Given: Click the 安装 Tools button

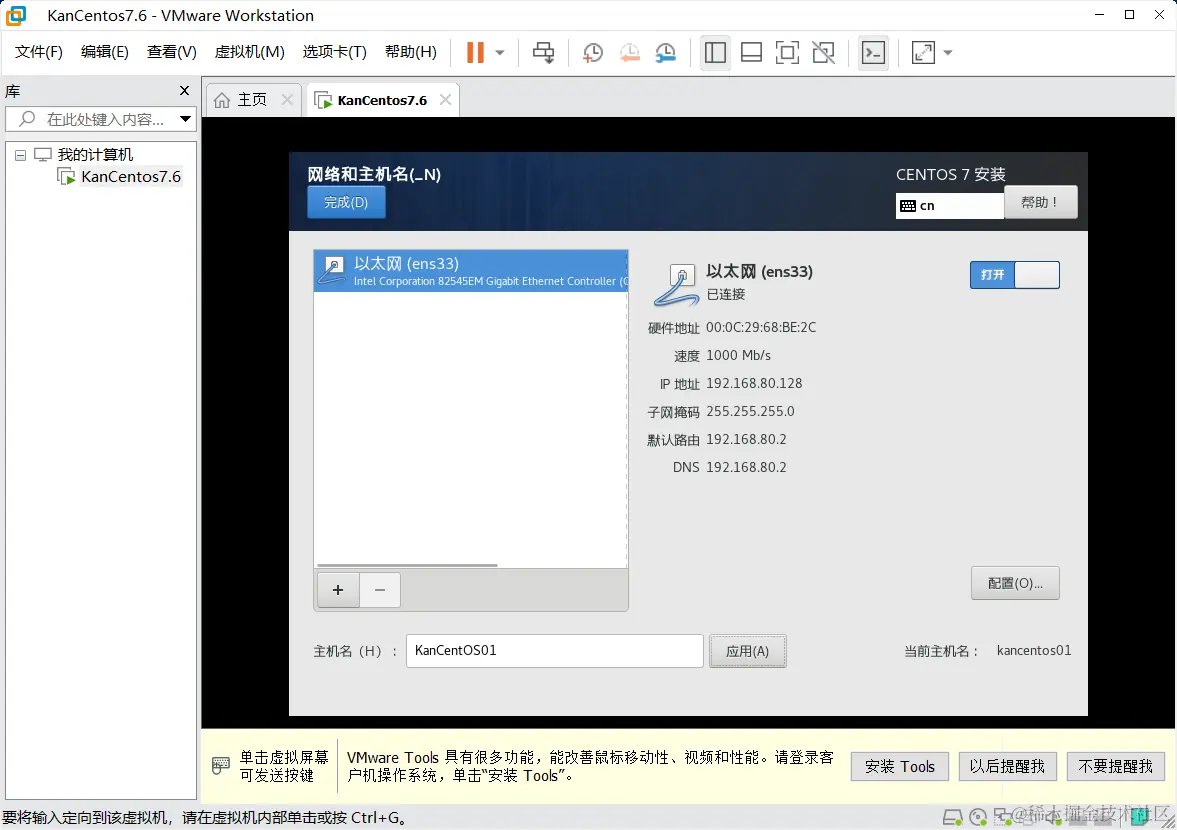Looking at the screenshot, I should (x=899, y=766).
